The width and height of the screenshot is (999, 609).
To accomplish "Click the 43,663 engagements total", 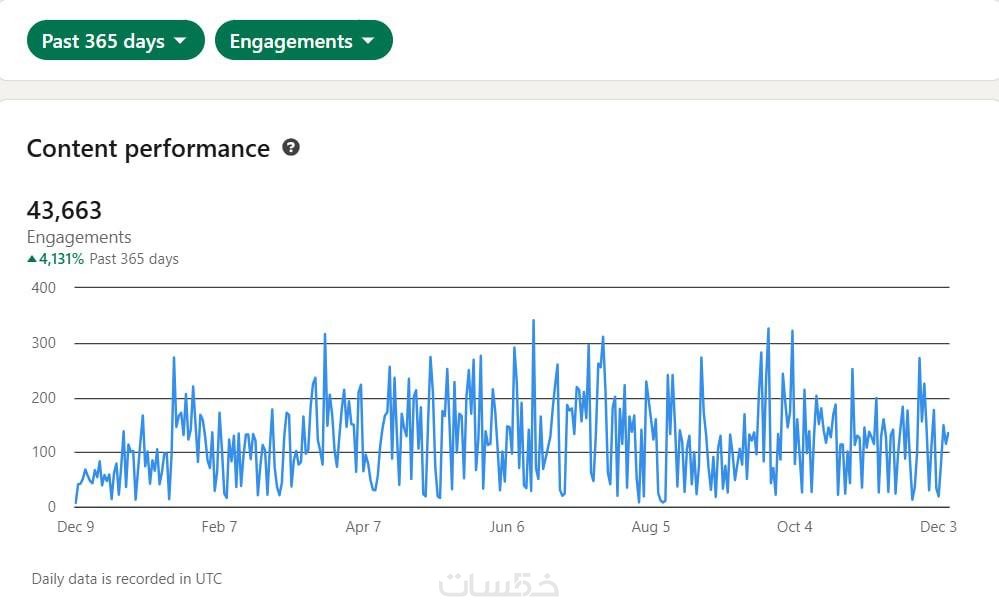I will pyautogui.click(x=64, y=211).
